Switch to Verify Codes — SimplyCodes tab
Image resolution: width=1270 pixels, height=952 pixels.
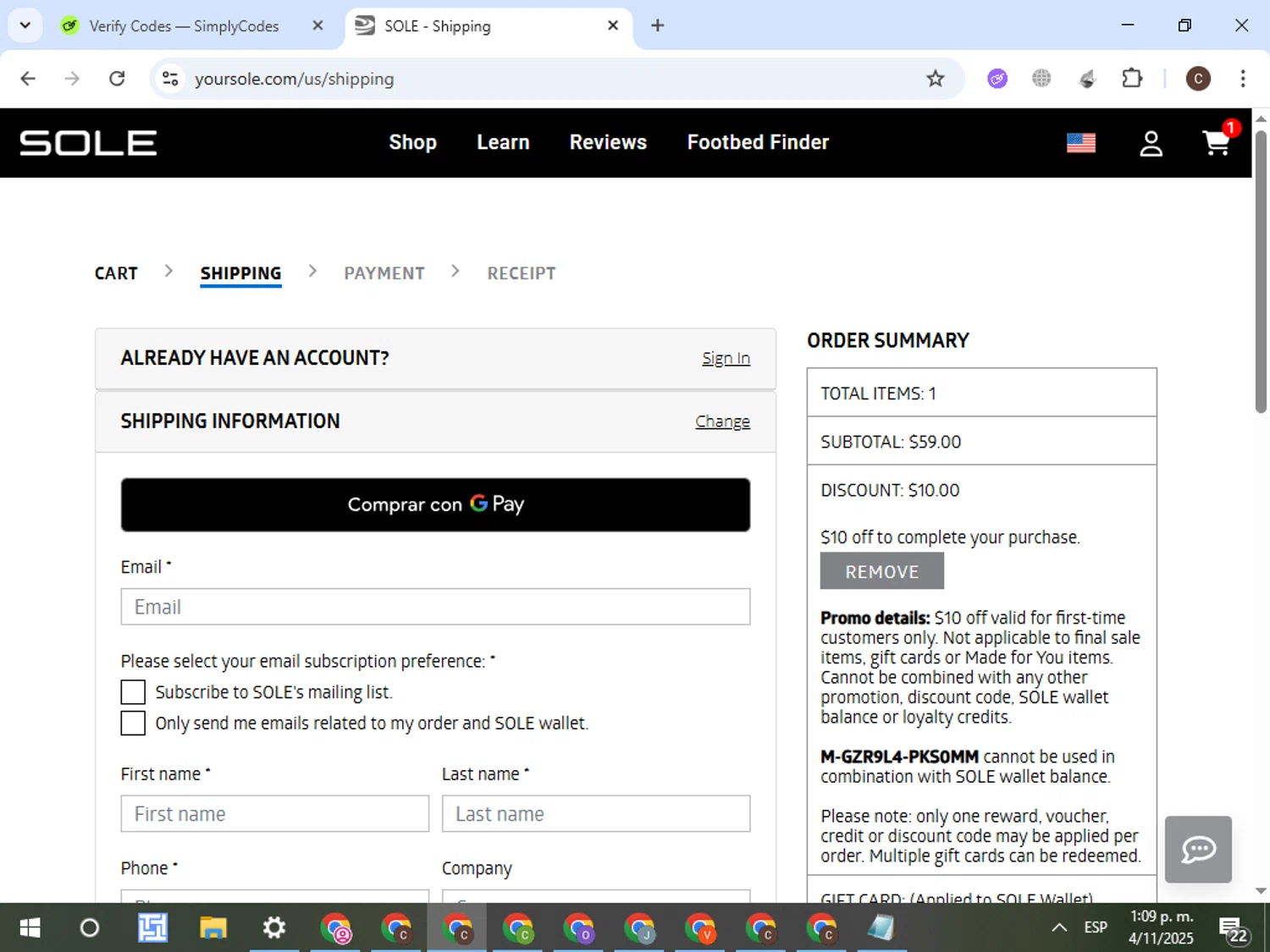[184, 26]
